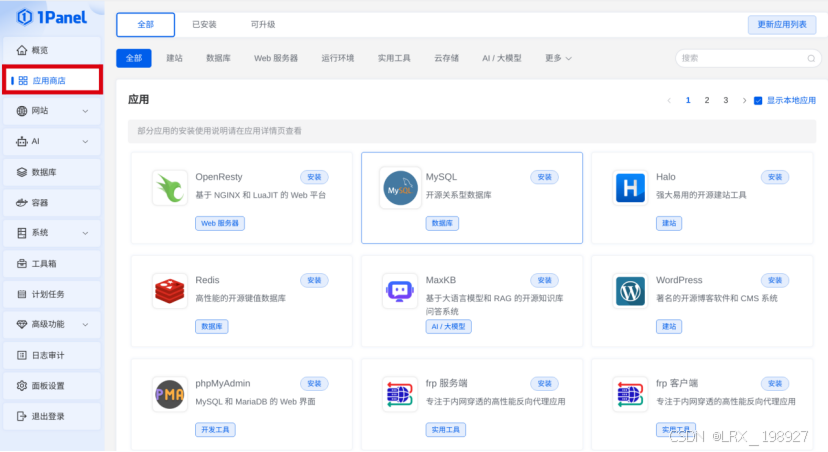Viewport: 828px width, 452px height.
Task: Click the 高级功能 diamond icon
Action: point(22,324)
